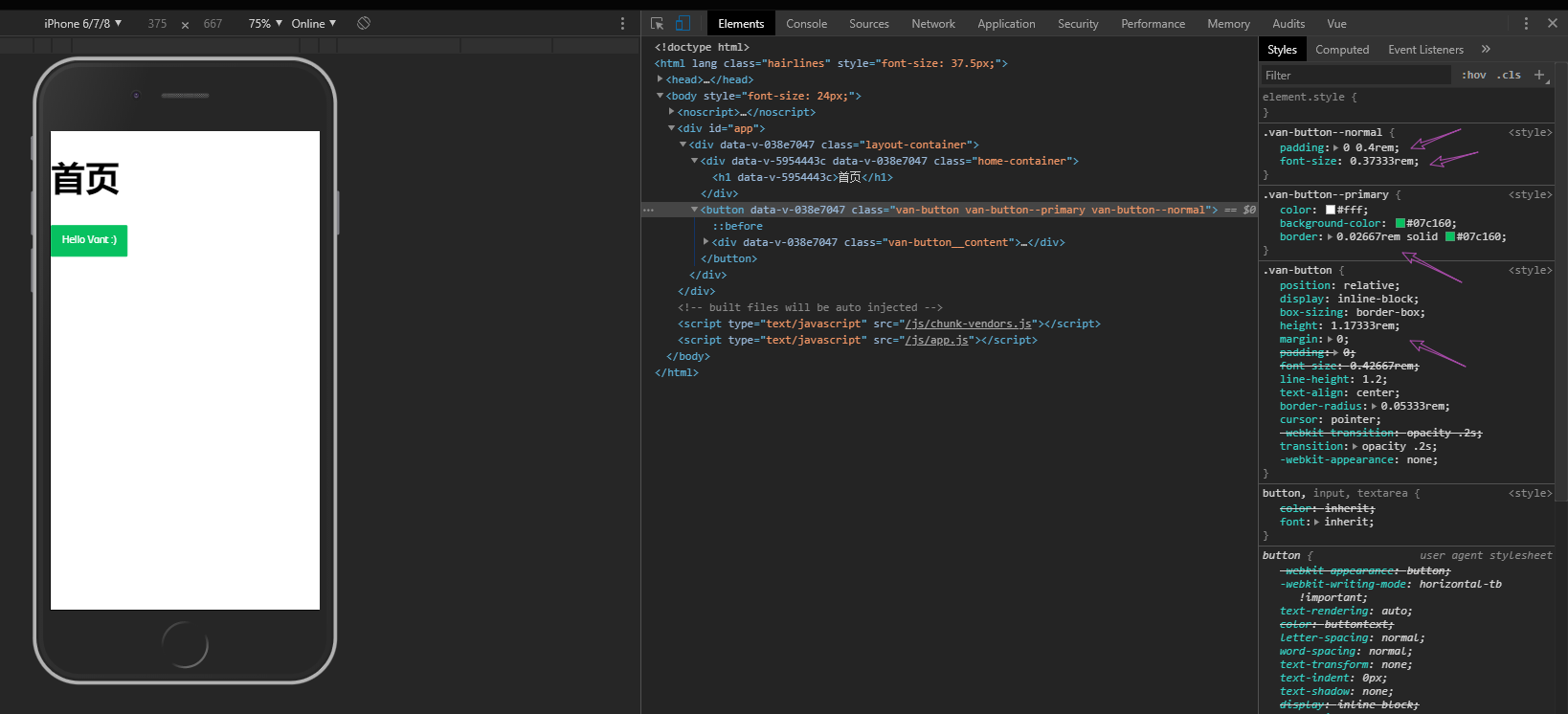Image resolution: width=1568 pixels, height=714 pixels.
Task: Expand the border shorthand in van-button--primary
Action: (1329, 236)
